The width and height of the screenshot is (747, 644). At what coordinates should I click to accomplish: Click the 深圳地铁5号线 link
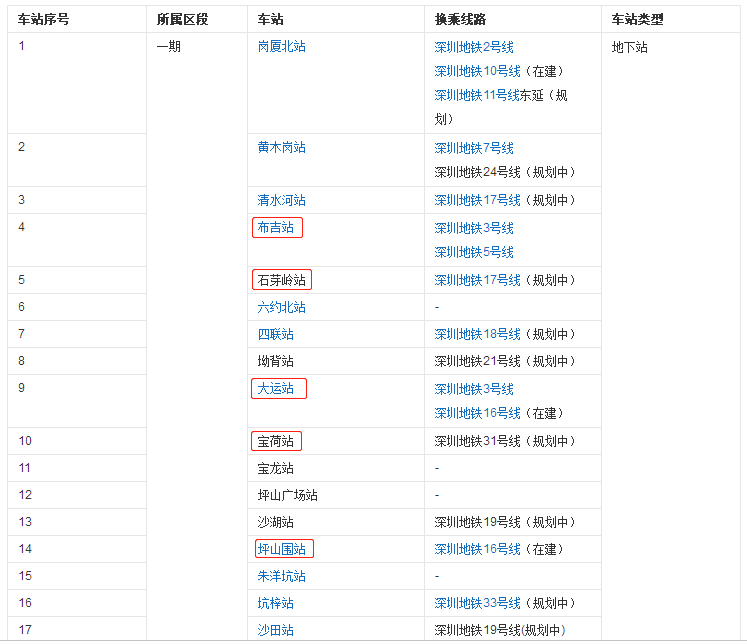click(474, 252)
